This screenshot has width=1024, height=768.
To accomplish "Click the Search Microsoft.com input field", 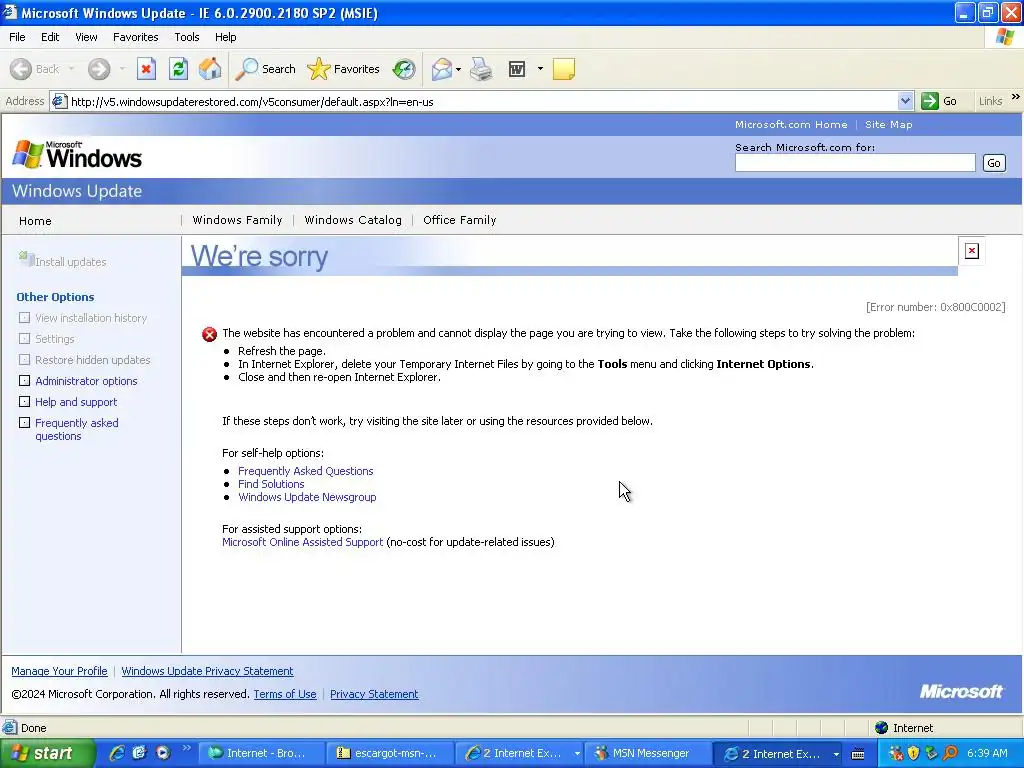I will point(855,163).
